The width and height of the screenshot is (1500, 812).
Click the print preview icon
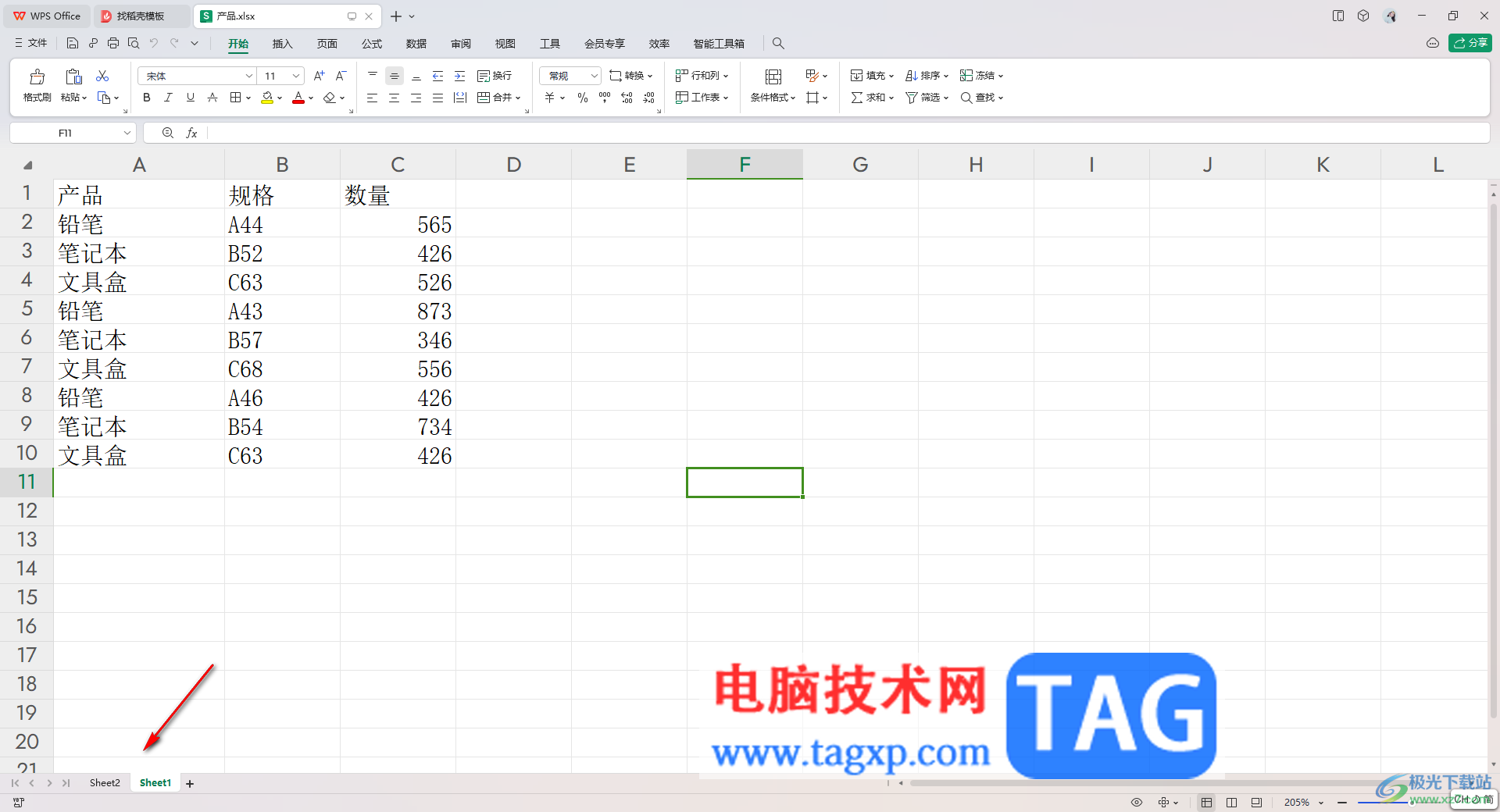(x=134, y=43)
